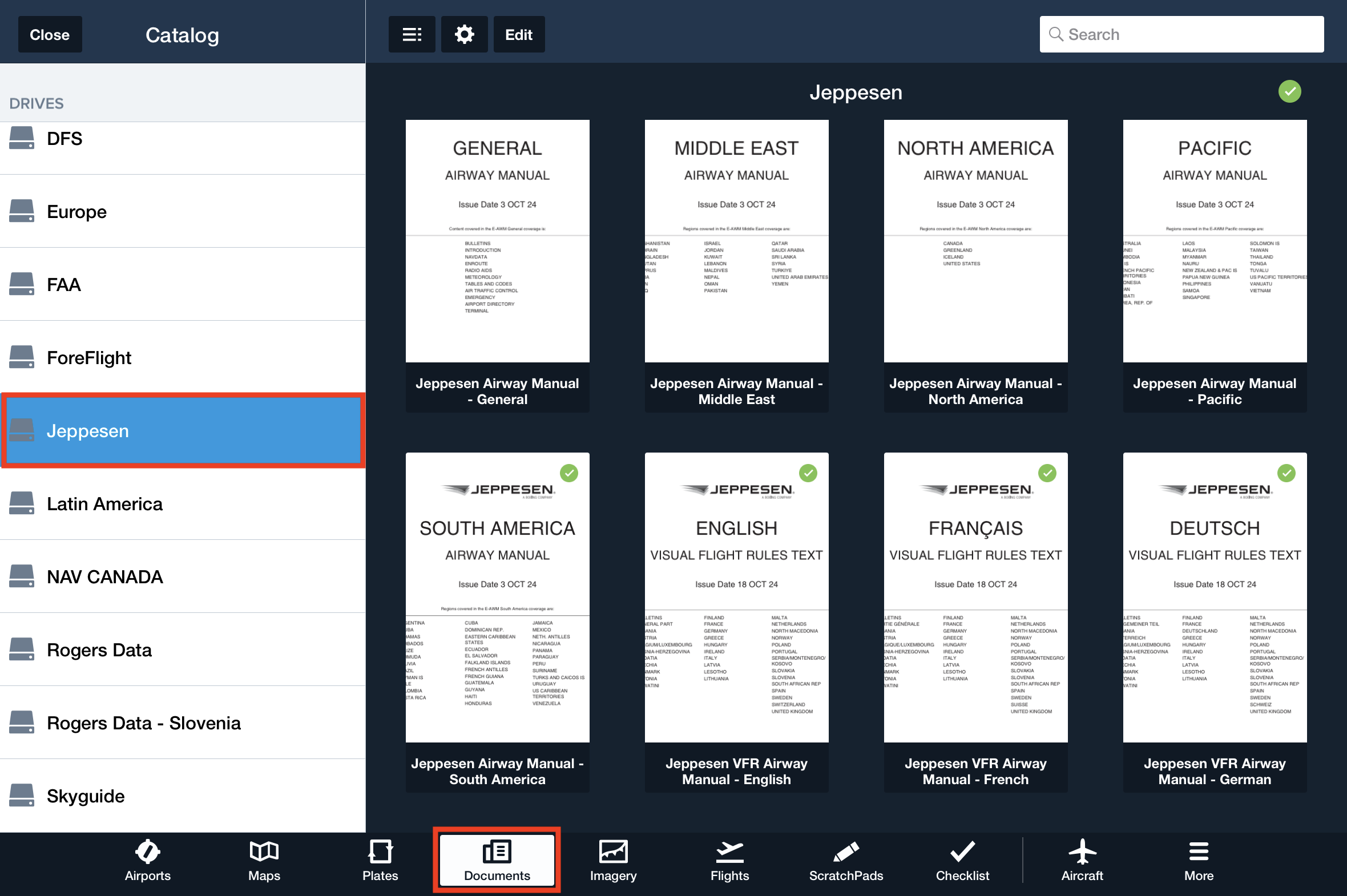Open documents settings gear

point(464,34)
